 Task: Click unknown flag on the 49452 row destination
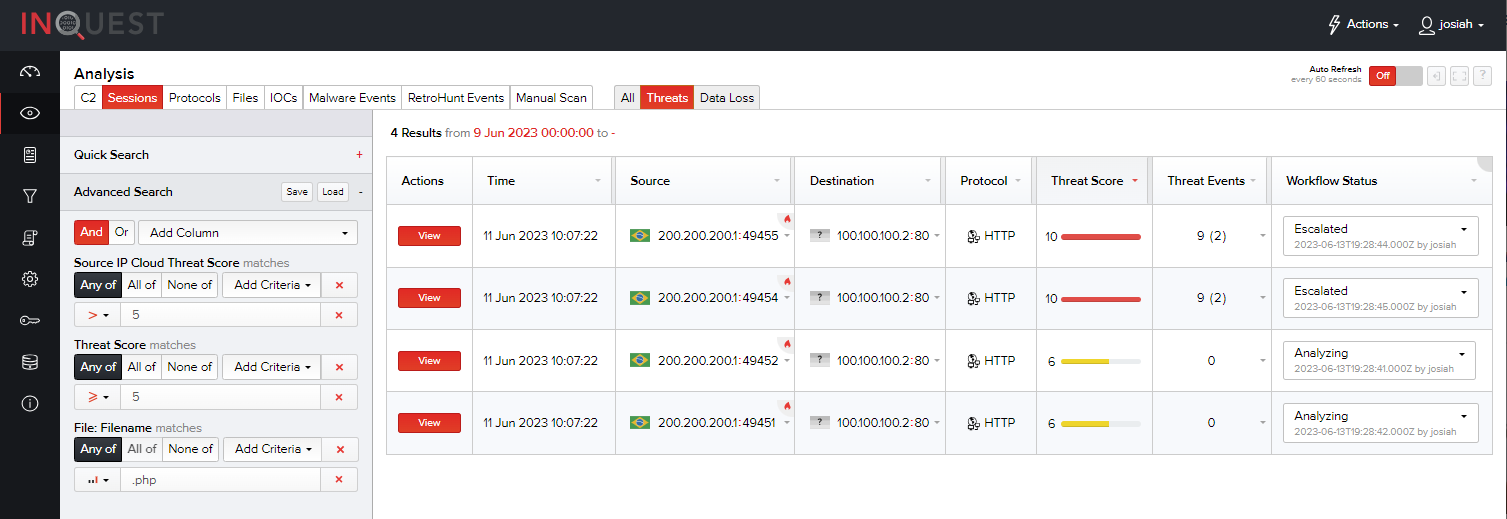820,361
